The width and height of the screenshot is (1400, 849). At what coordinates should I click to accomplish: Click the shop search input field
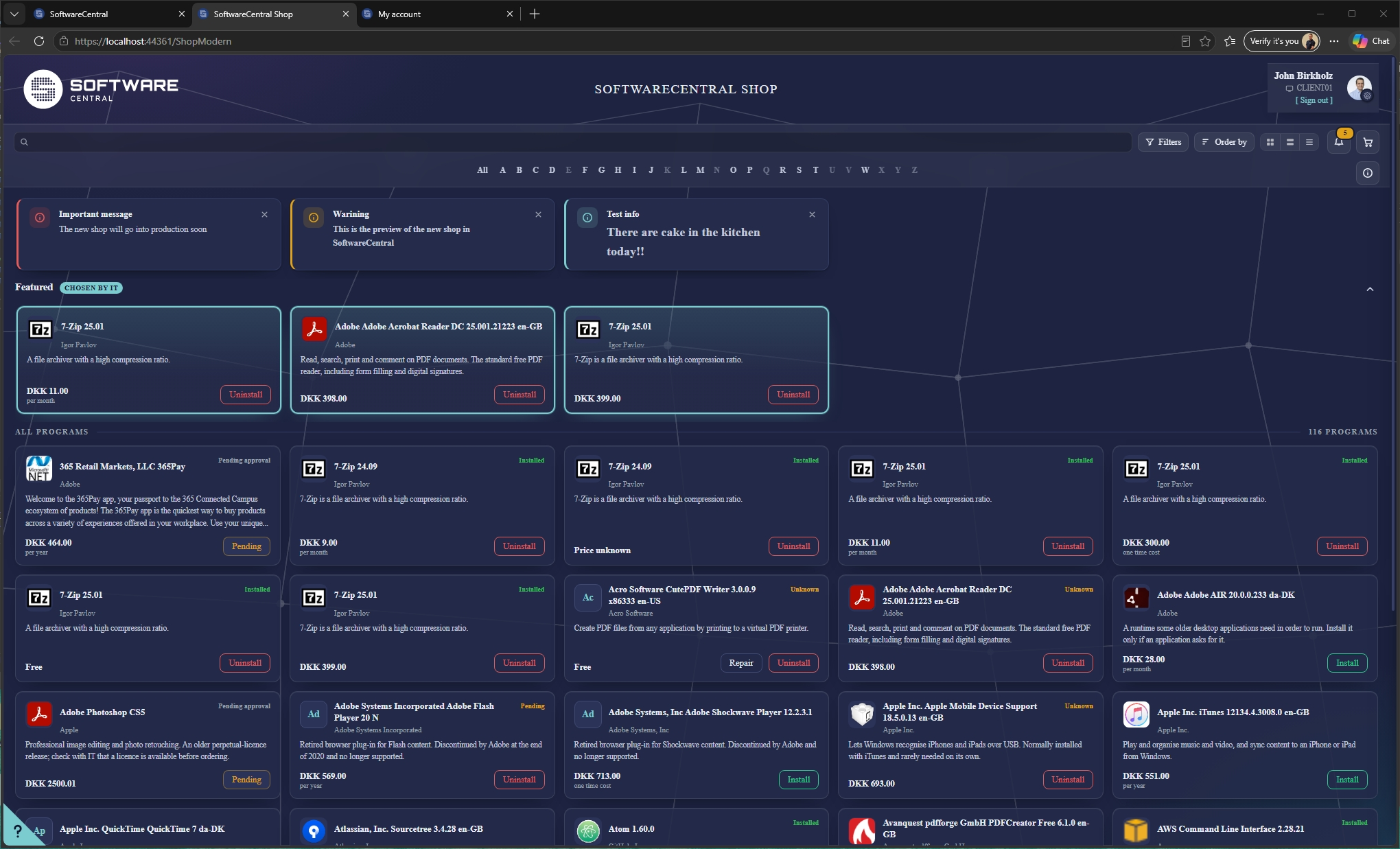(x=573, y=142)
